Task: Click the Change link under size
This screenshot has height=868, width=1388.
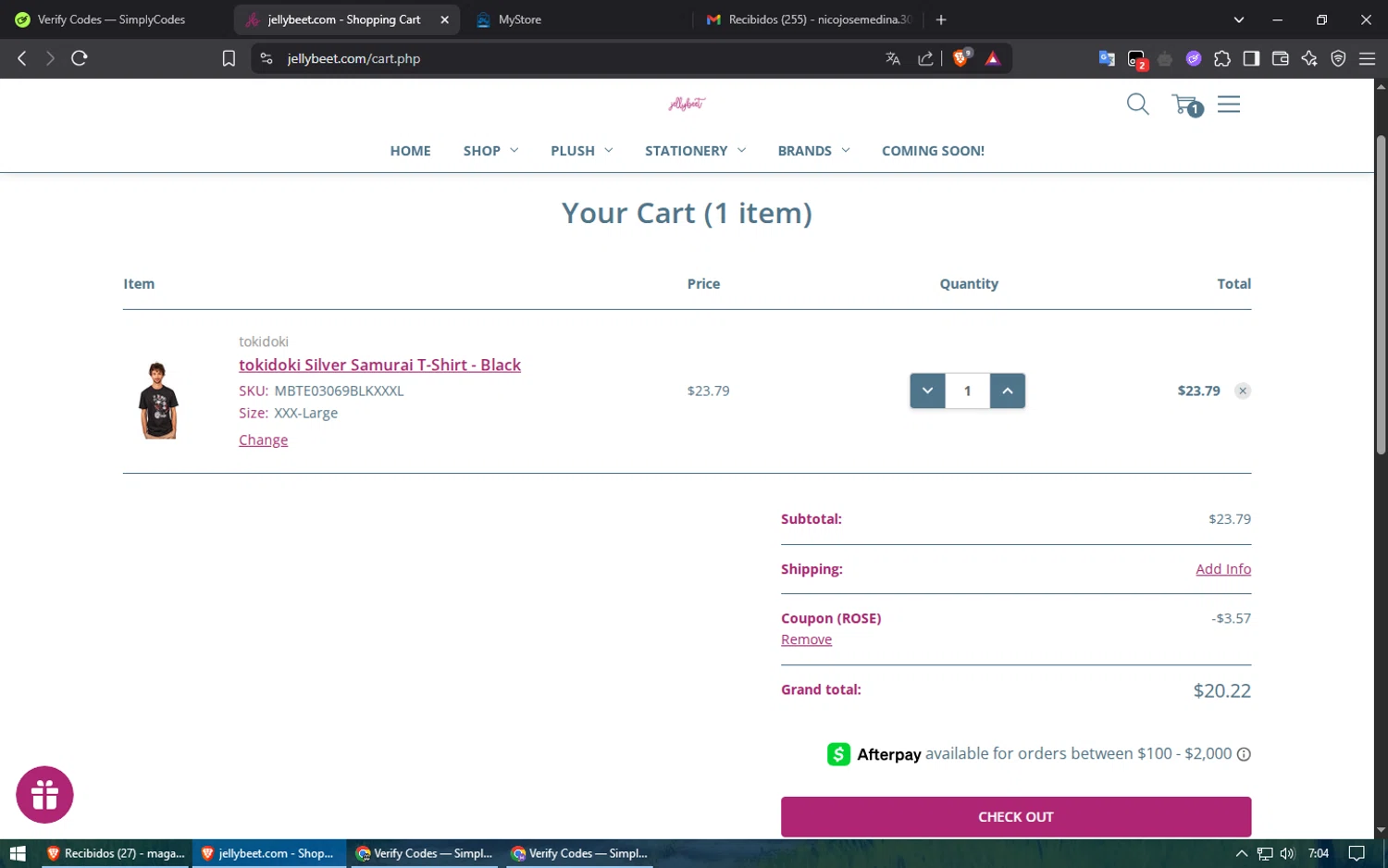Action: 263,440
